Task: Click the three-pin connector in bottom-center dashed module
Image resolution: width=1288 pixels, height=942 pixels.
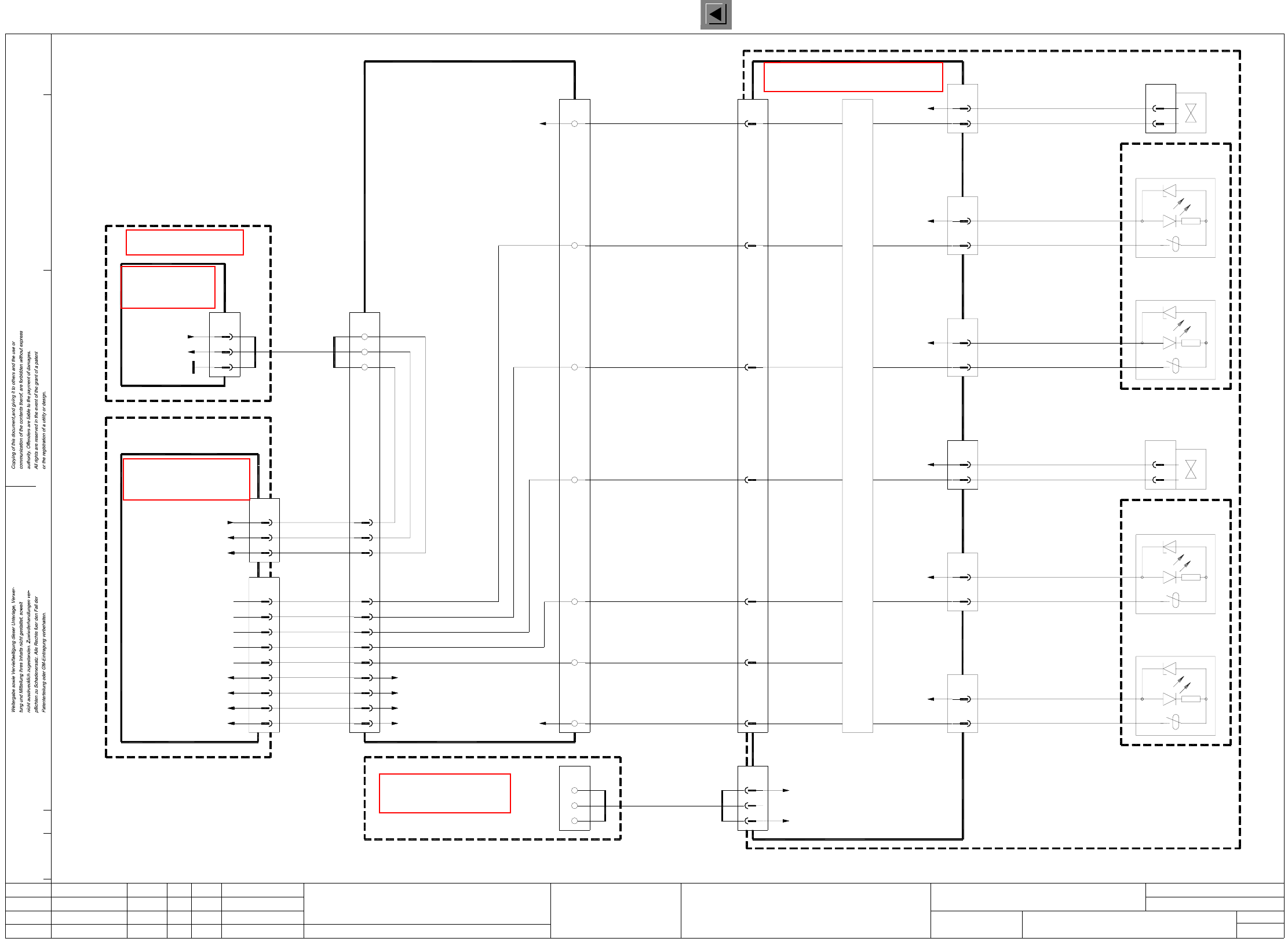Action: pyautogui.click(x=574, y=798)
